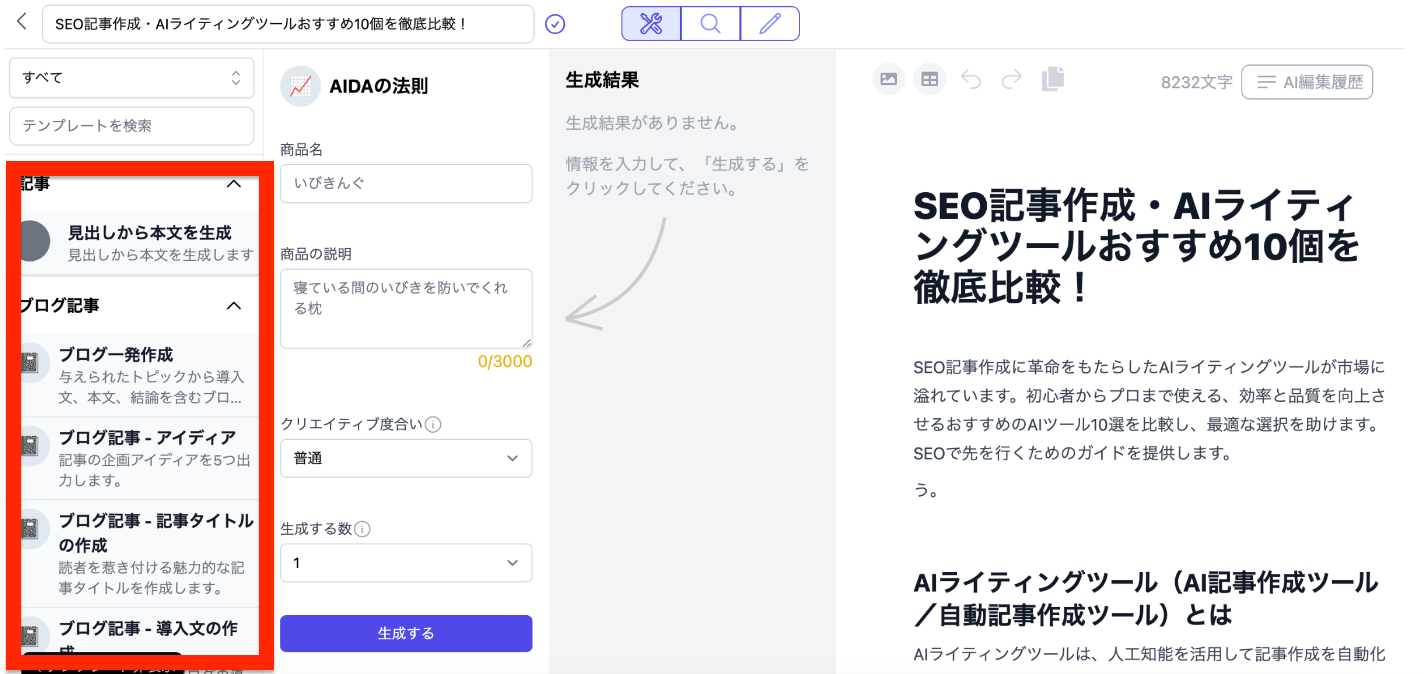The width and height of the screenshot is (1424, 674).
Task: Click the redo arrow icon
Action: coord(1011,80)
